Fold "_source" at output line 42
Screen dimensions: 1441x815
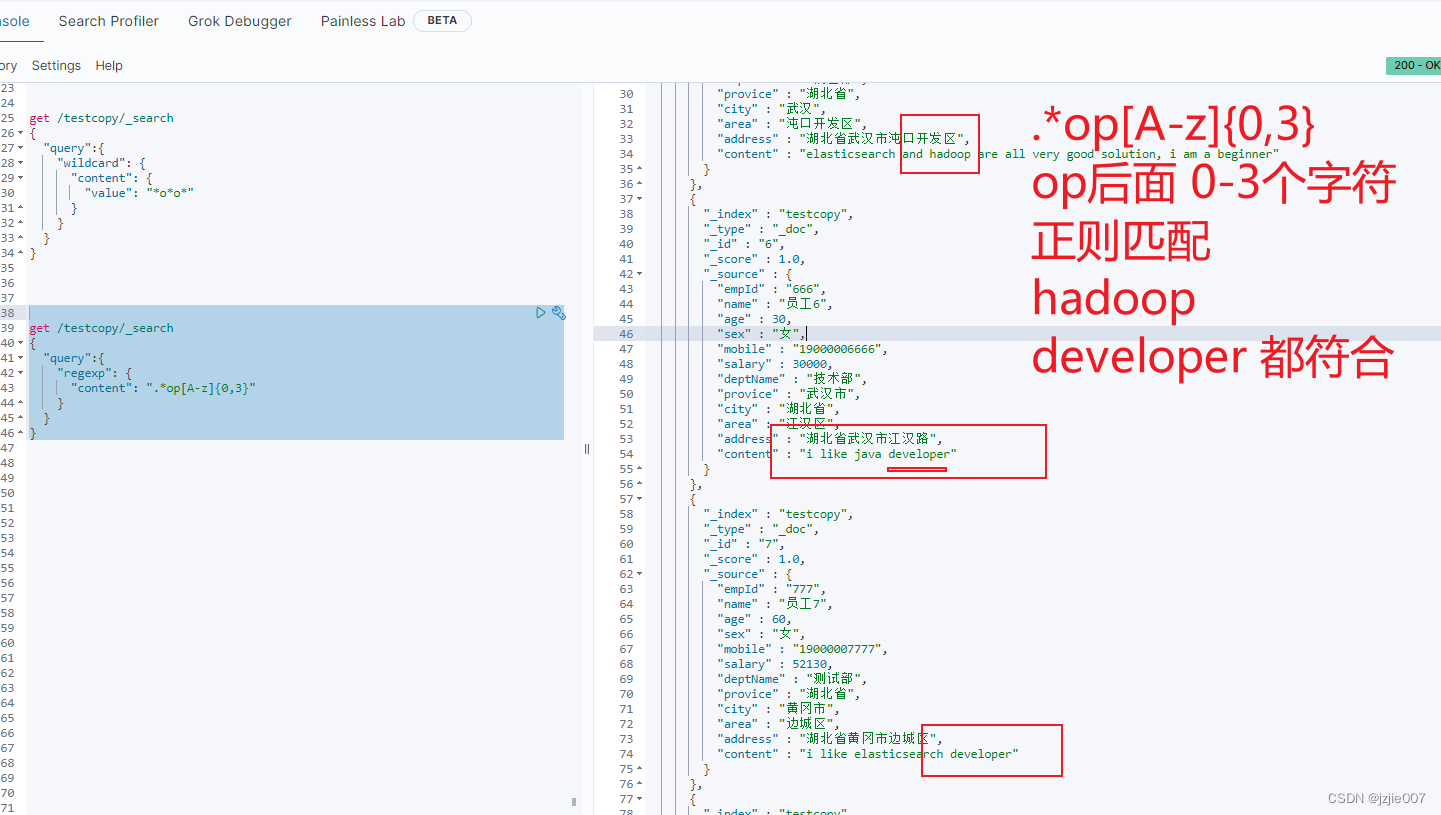pyautogui.click(x=640, y=274)
